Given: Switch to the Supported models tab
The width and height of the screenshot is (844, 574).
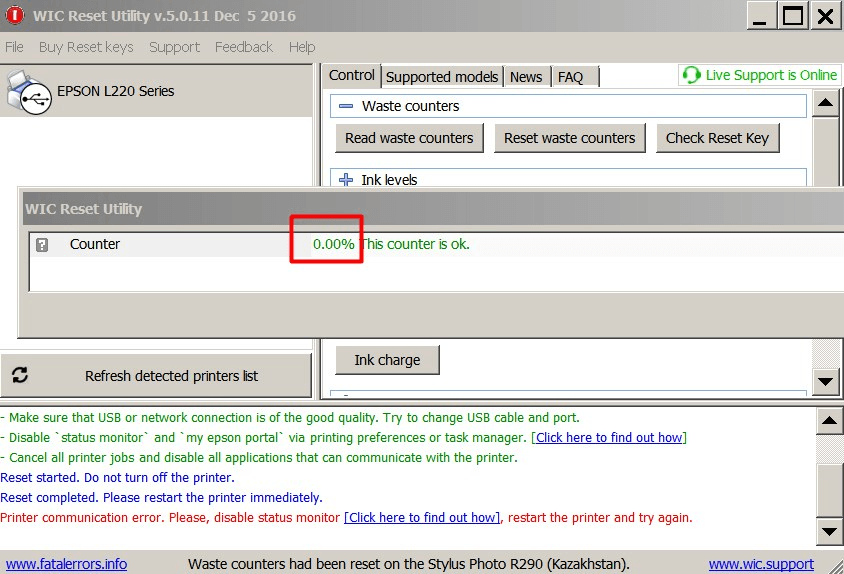Looking at the screenshot, I should (442, 77).
